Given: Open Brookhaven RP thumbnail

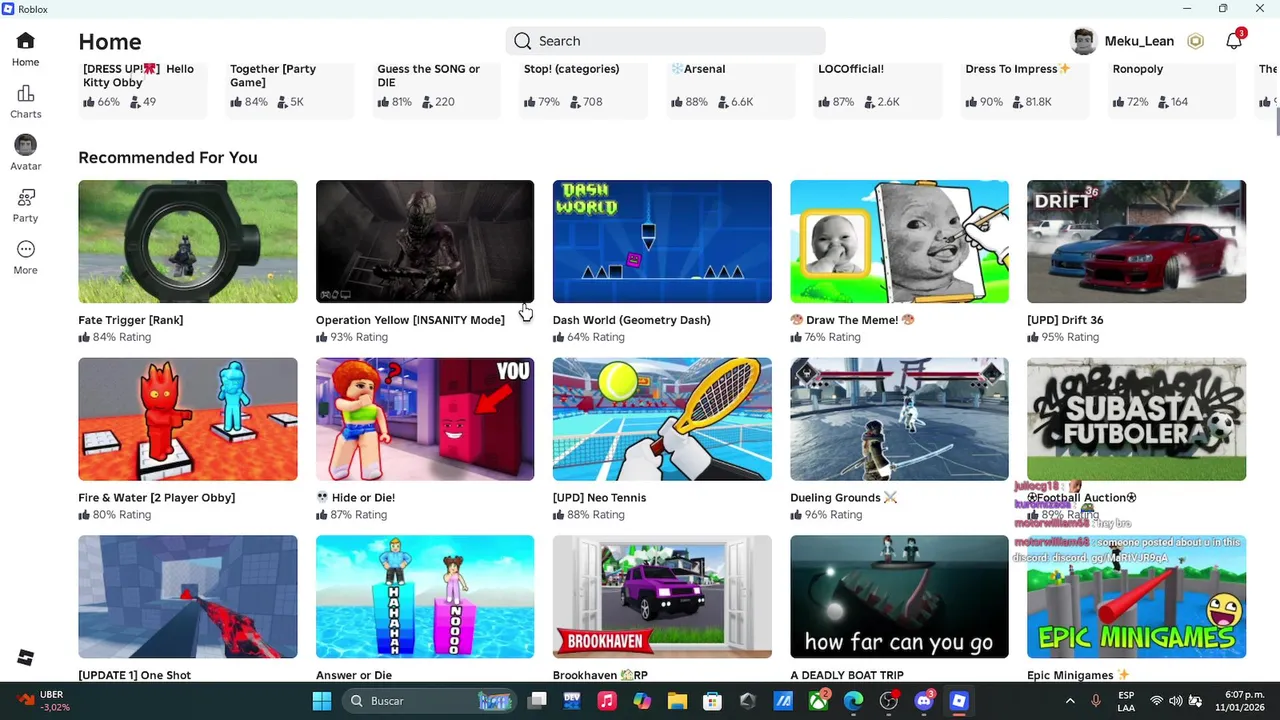Looking at the screenshot, I should click(x=662, y=597).
